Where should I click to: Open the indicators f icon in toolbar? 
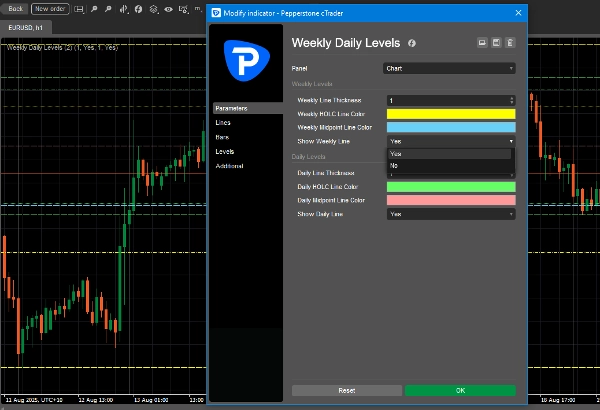pos(139,9)
